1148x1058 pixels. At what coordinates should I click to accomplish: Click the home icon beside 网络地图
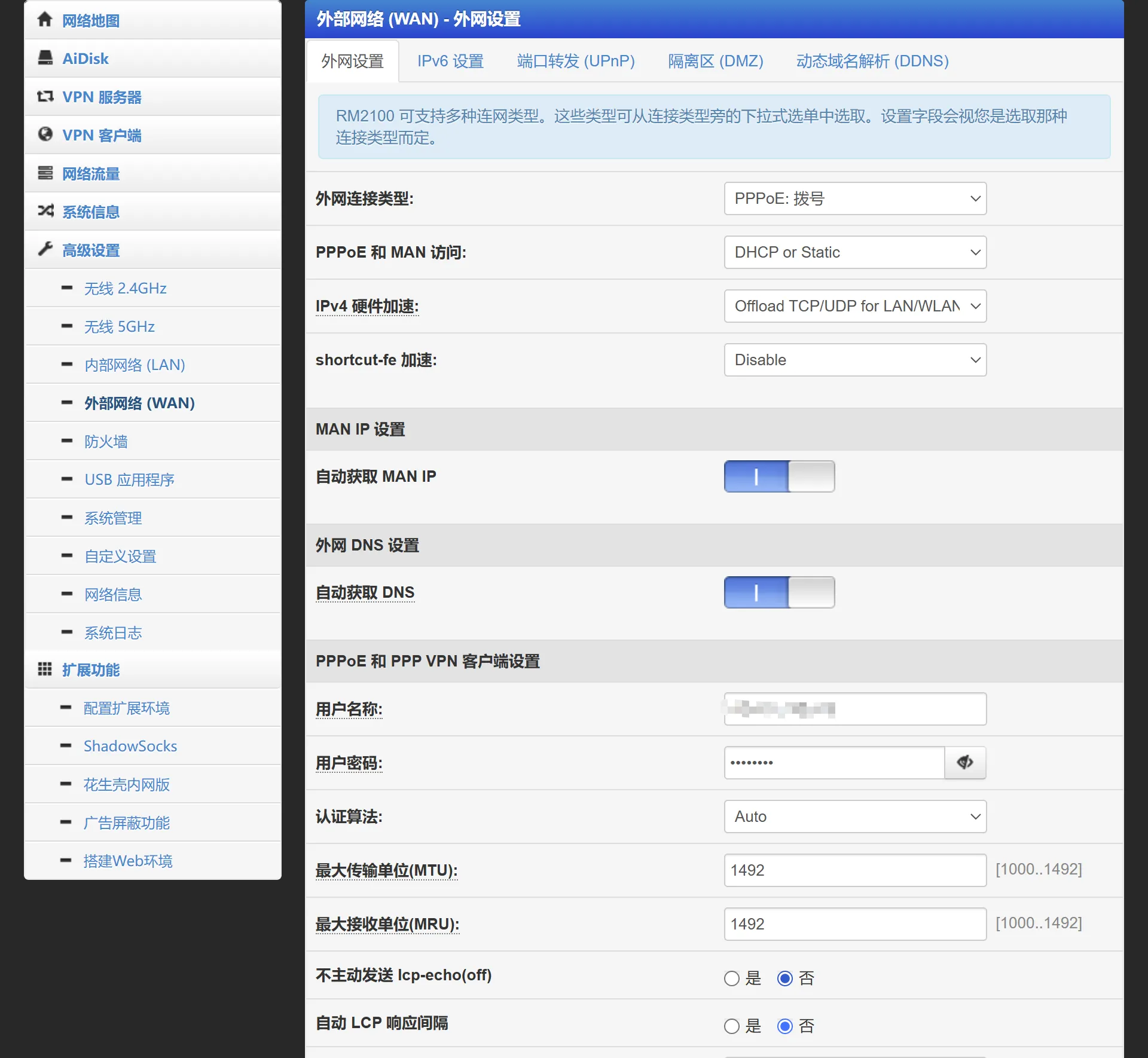pyautogui.click(x=45, y=20)
